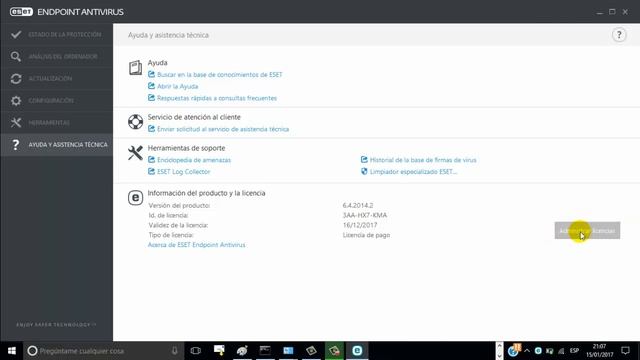Click the Enjoy Safer Technology slogan
This screenshot has width=640, height=360.
pos(56,325)
